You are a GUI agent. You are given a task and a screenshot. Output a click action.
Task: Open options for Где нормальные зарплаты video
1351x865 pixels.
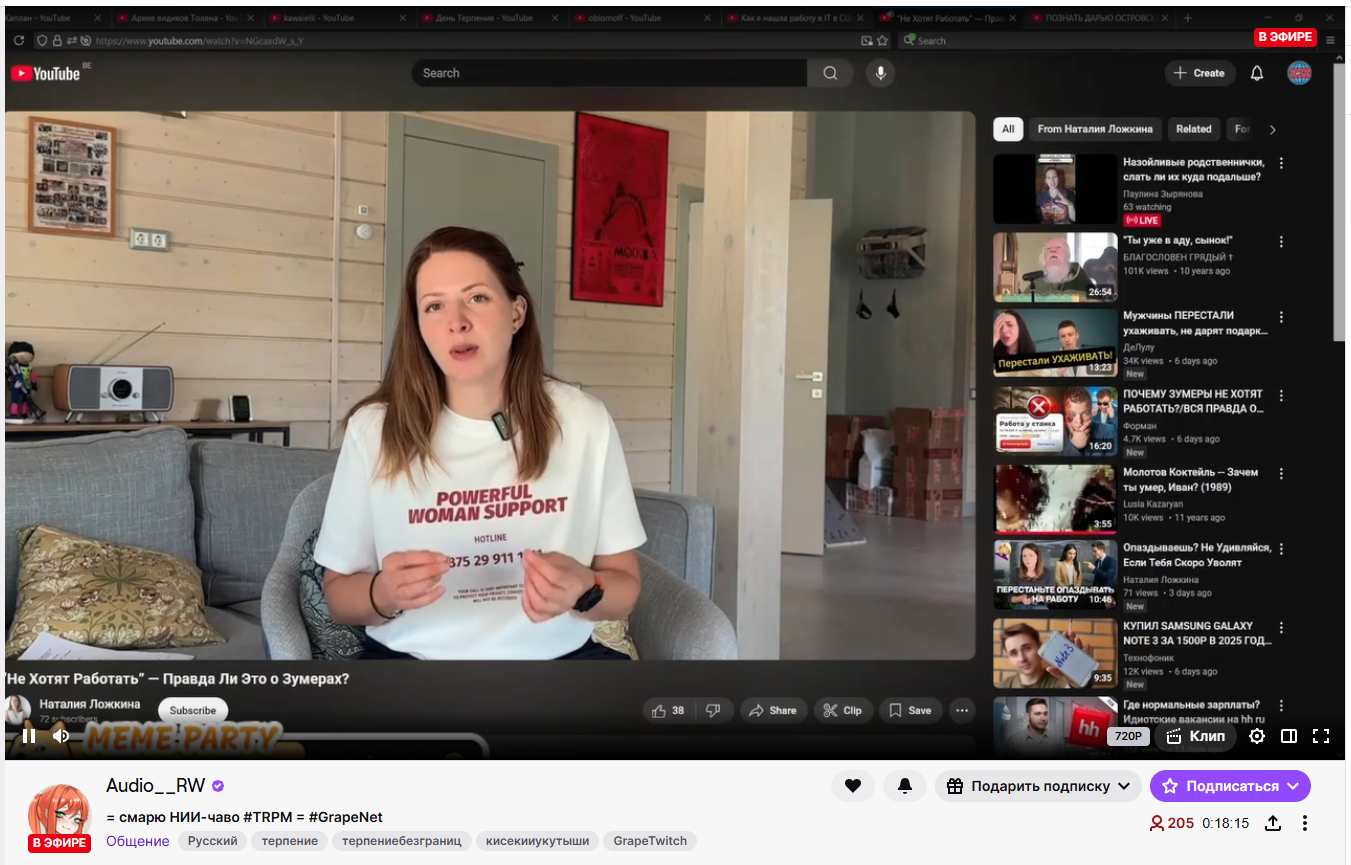[x=1281, y=706]
